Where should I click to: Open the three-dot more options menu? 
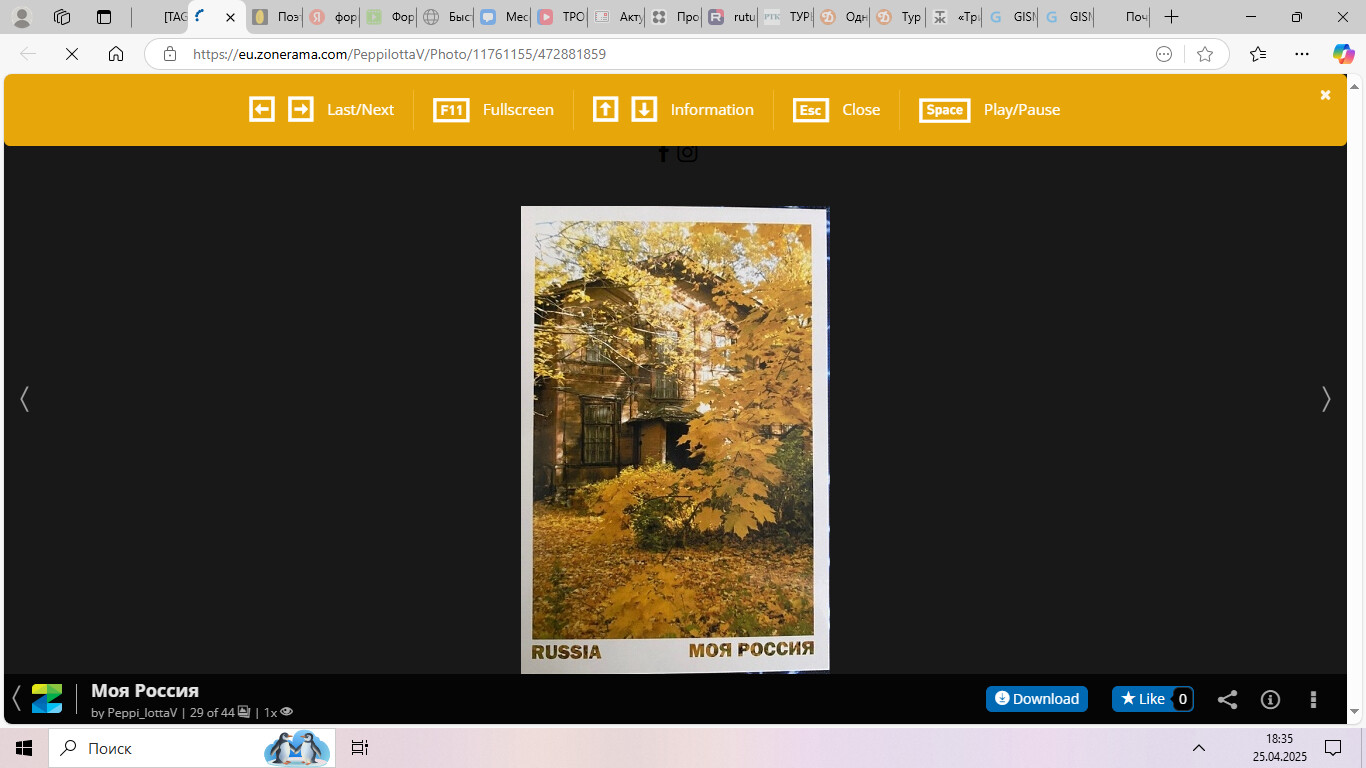click(x=1313, y=699)
